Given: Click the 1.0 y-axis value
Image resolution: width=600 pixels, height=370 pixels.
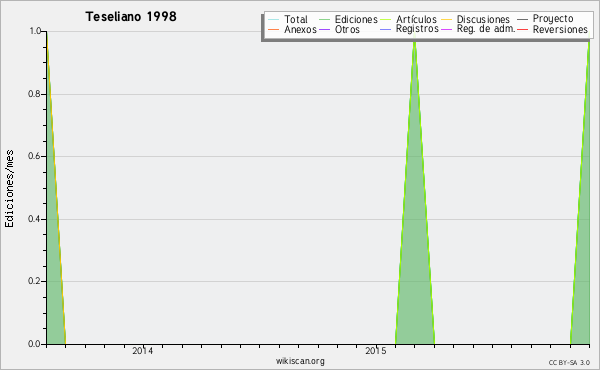Looking at the screenshot, I should 35,31.
